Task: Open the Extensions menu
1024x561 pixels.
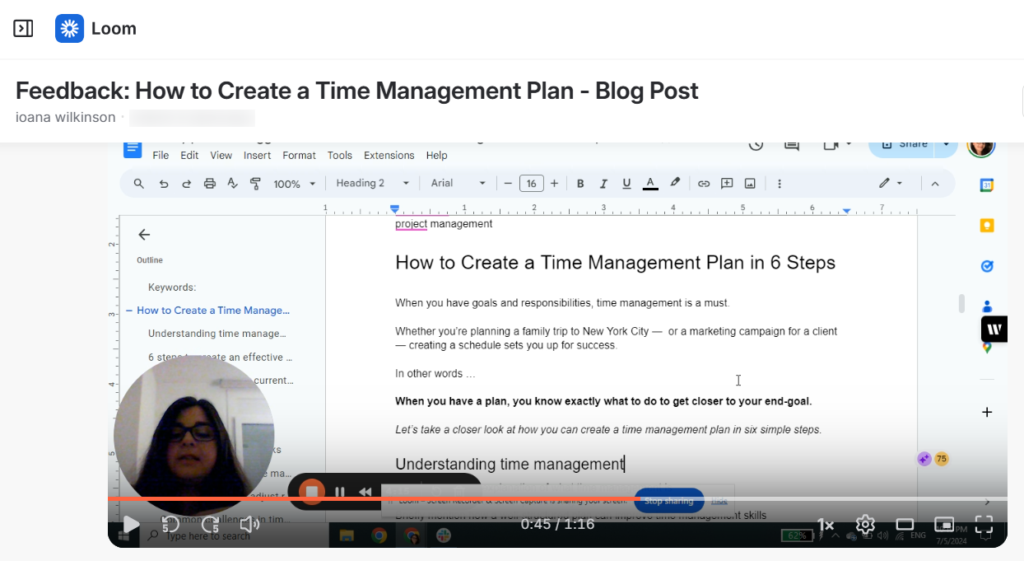Action: pos(389,155)
